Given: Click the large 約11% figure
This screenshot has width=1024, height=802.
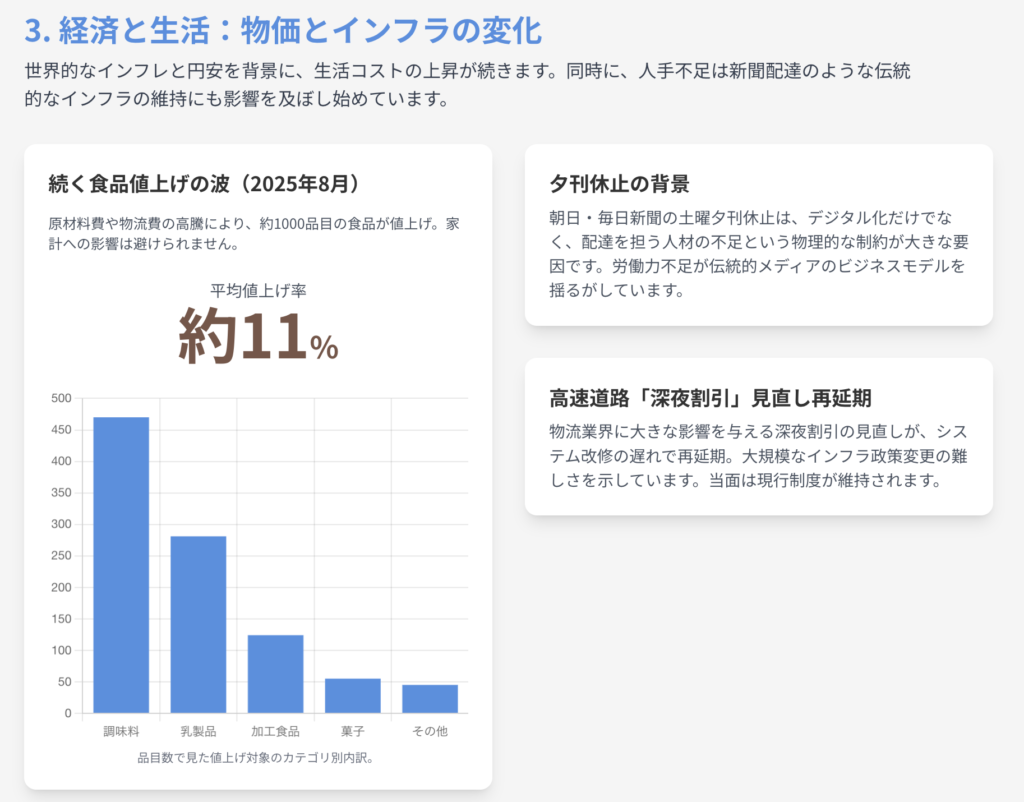Looking at the screenshot, I should (x=258, y=336).
